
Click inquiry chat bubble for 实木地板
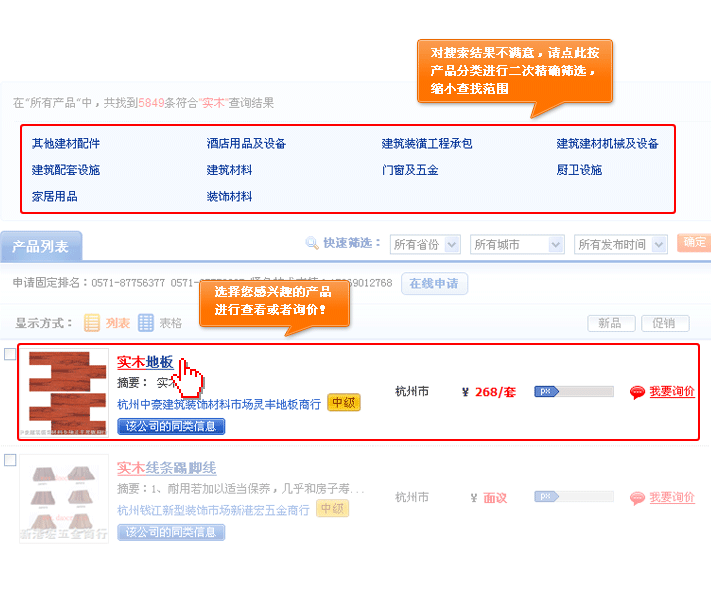pyautogui.click(x=637, y=392)
